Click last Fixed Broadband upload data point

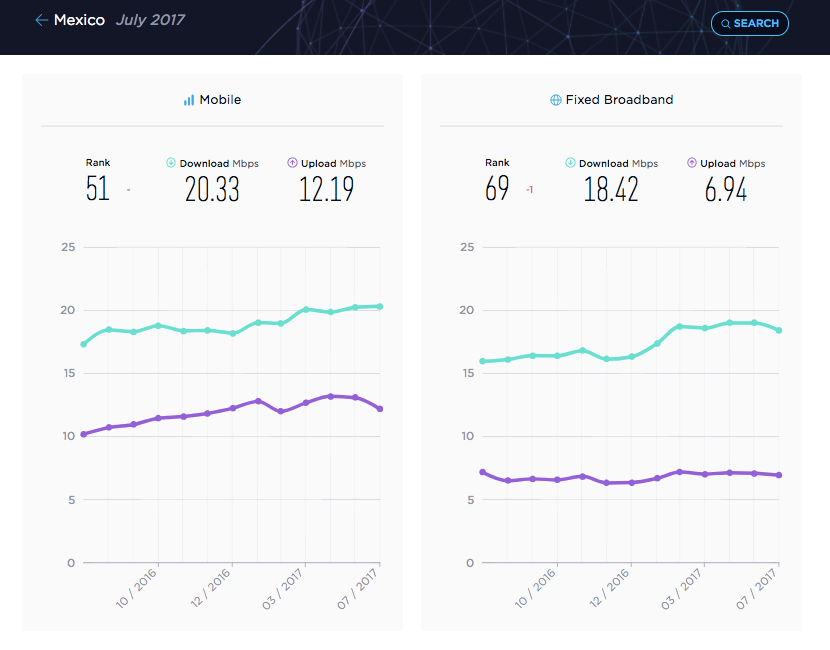coord(779,475)
